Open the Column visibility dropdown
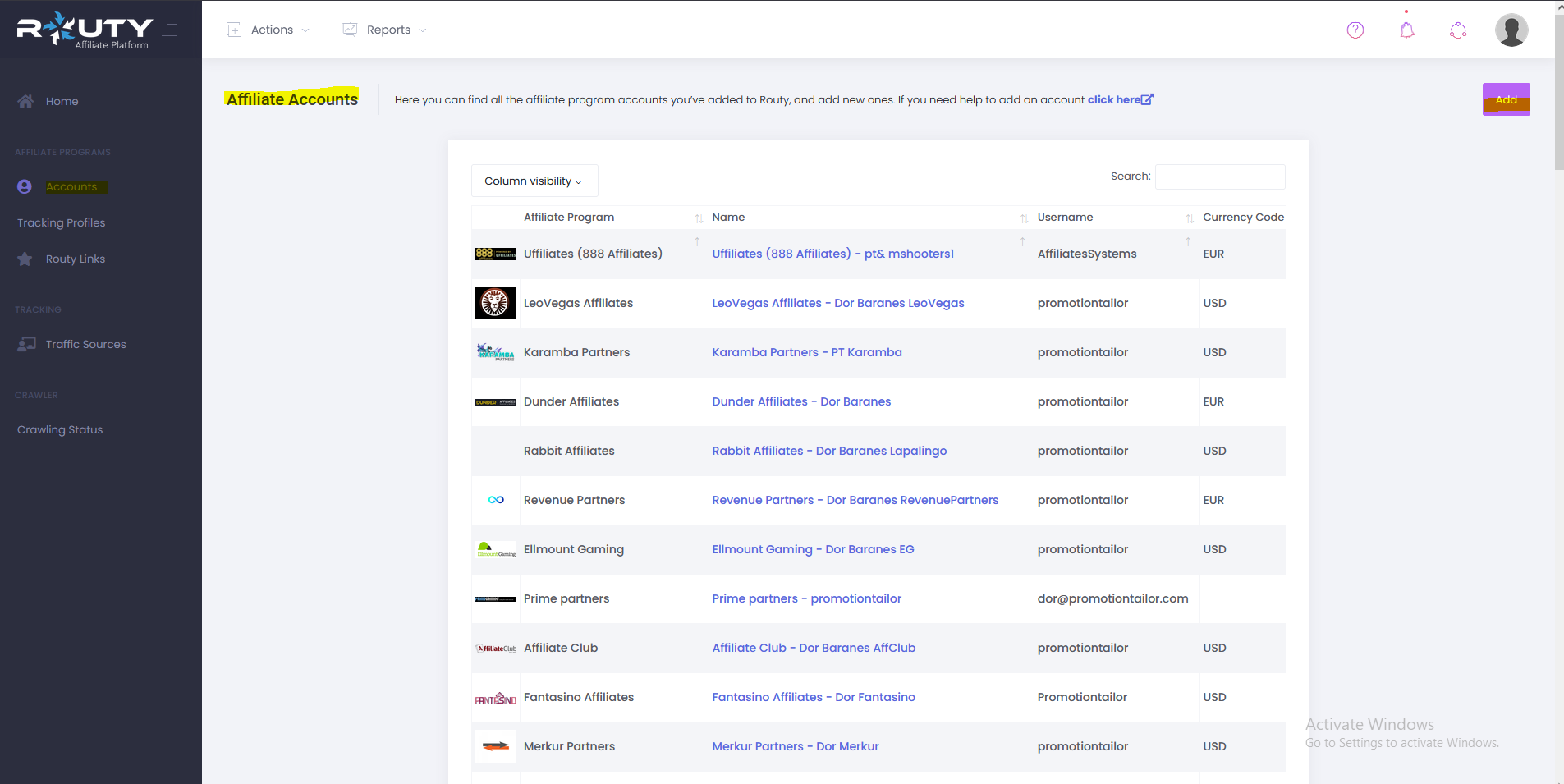1564x784 pixels. (x=534, y=181)
